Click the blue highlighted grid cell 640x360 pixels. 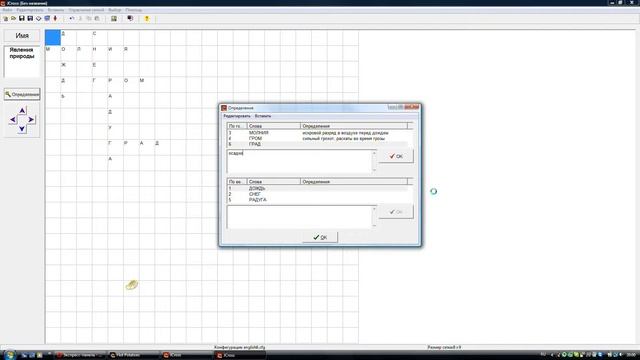[53, 38]
